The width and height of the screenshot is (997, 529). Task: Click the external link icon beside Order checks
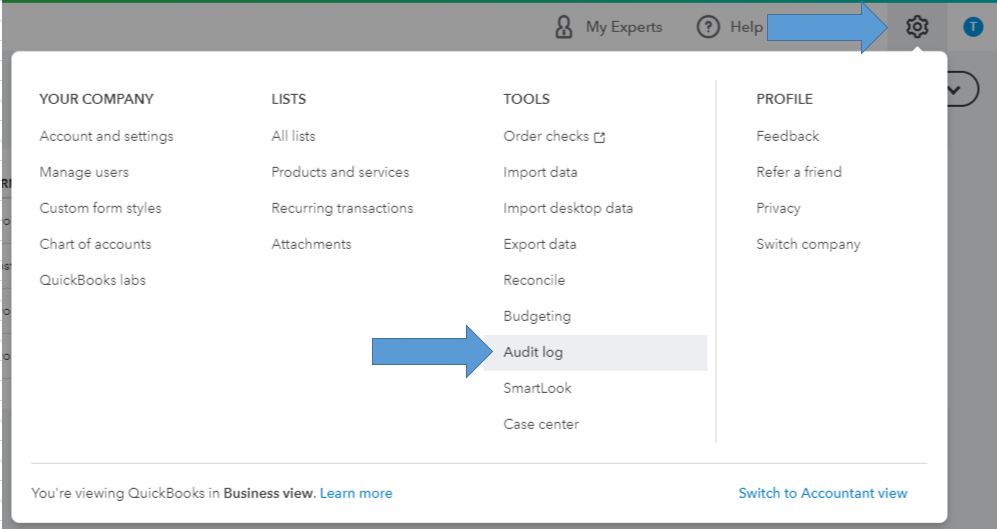pyautogui.click(x=600, y=137)
